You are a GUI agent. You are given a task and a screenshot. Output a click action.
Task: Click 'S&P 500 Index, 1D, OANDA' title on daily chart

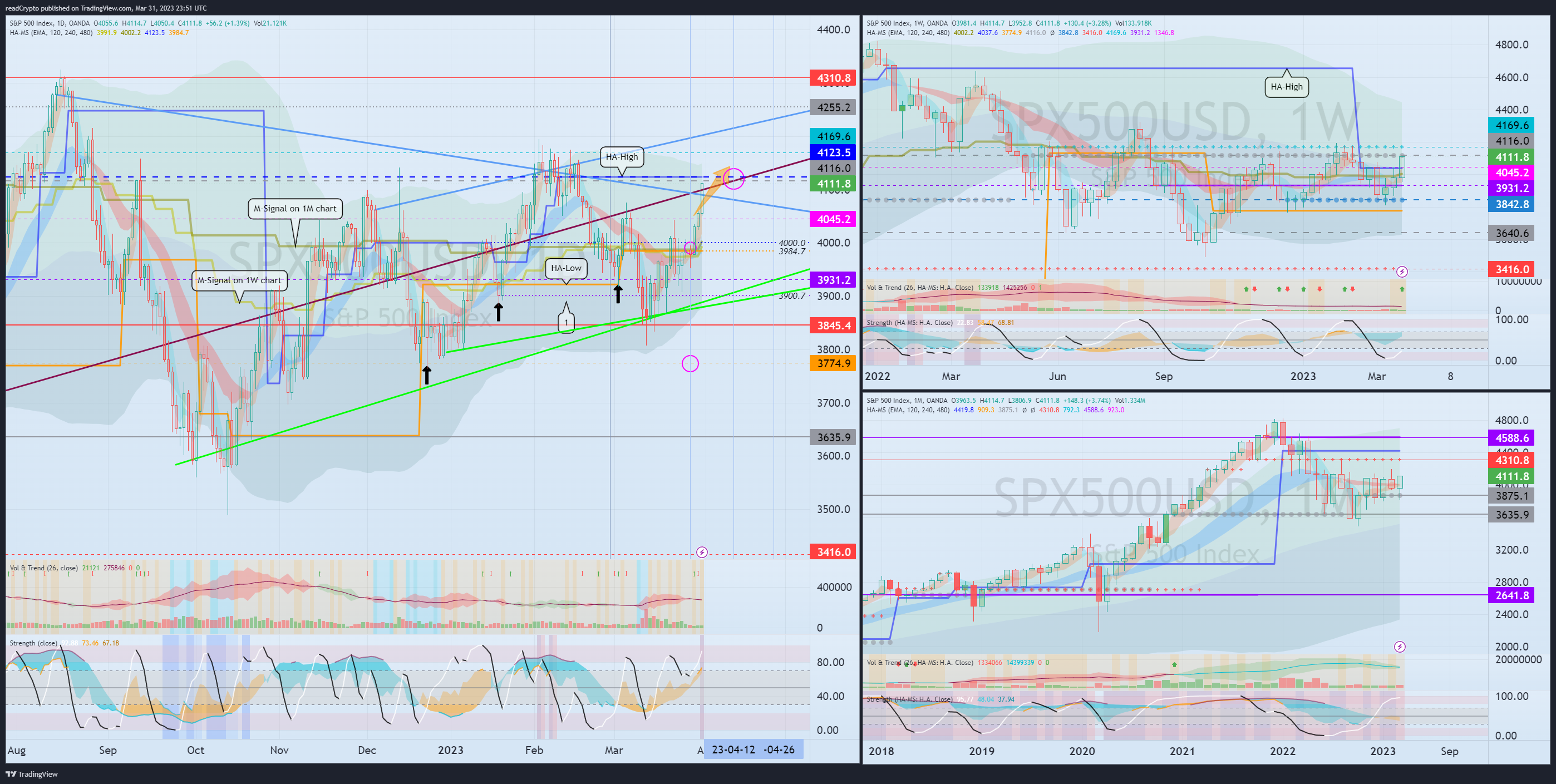coord(50,23)
